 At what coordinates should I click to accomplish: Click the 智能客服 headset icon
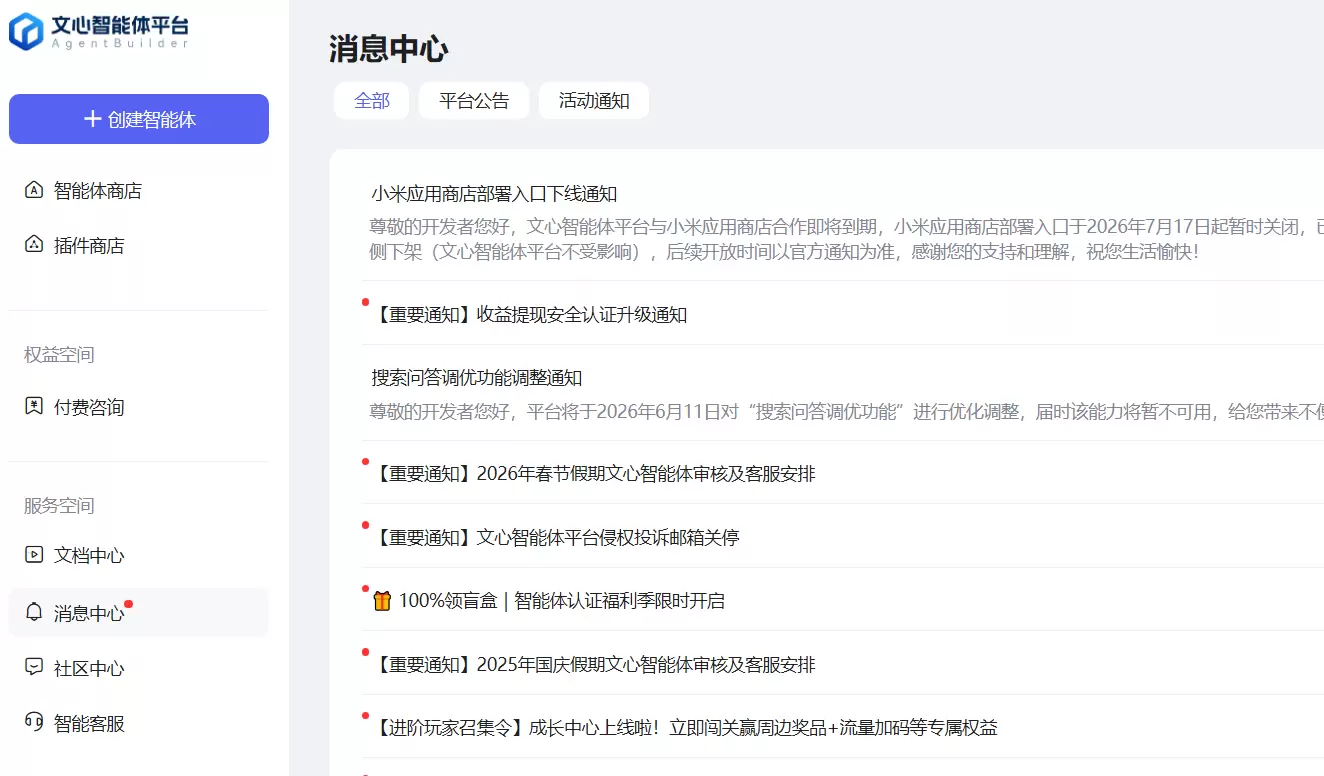(x=34, y=722)
